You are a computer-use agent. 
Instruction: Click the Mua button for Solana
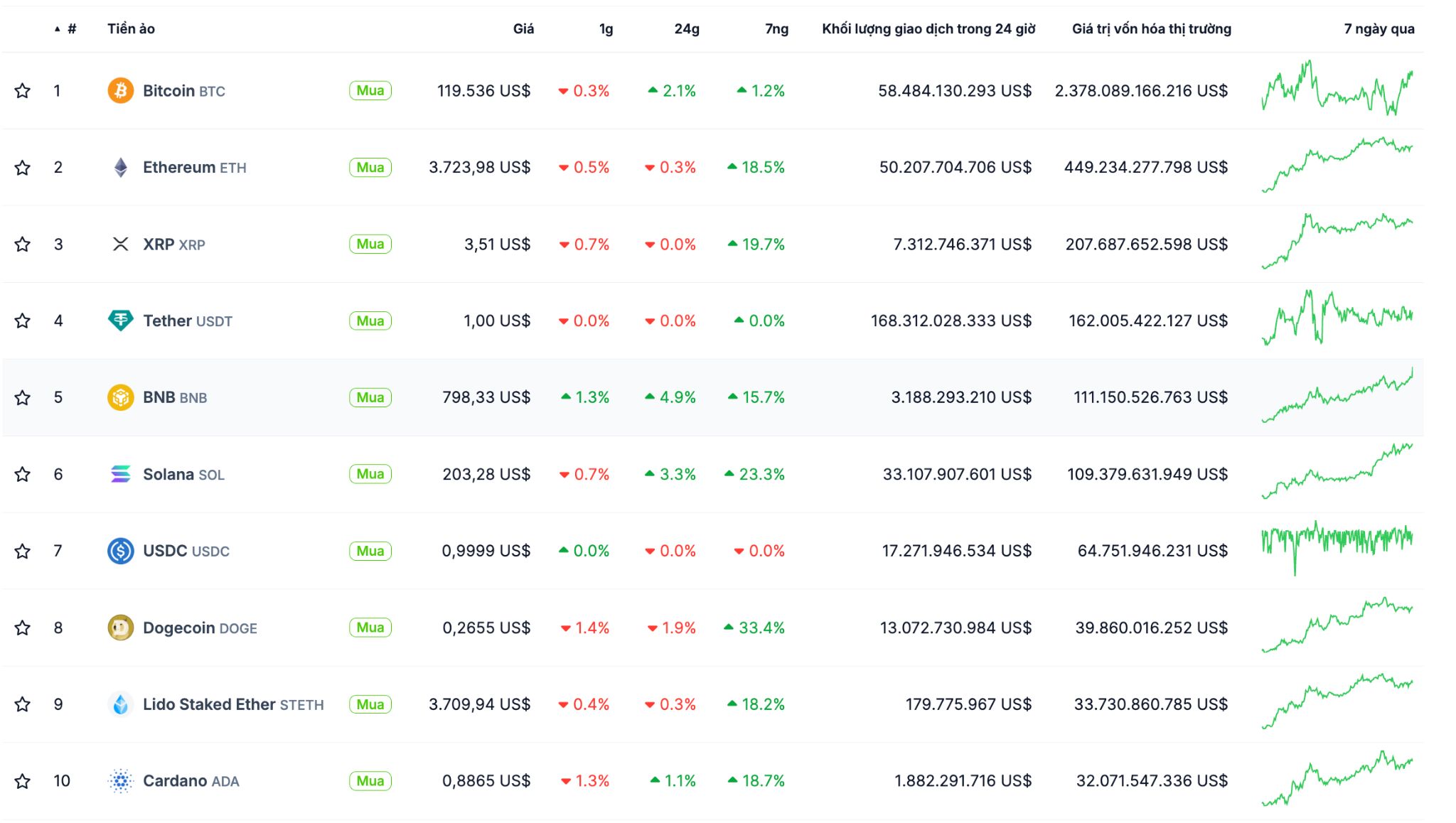pos(369,474)
